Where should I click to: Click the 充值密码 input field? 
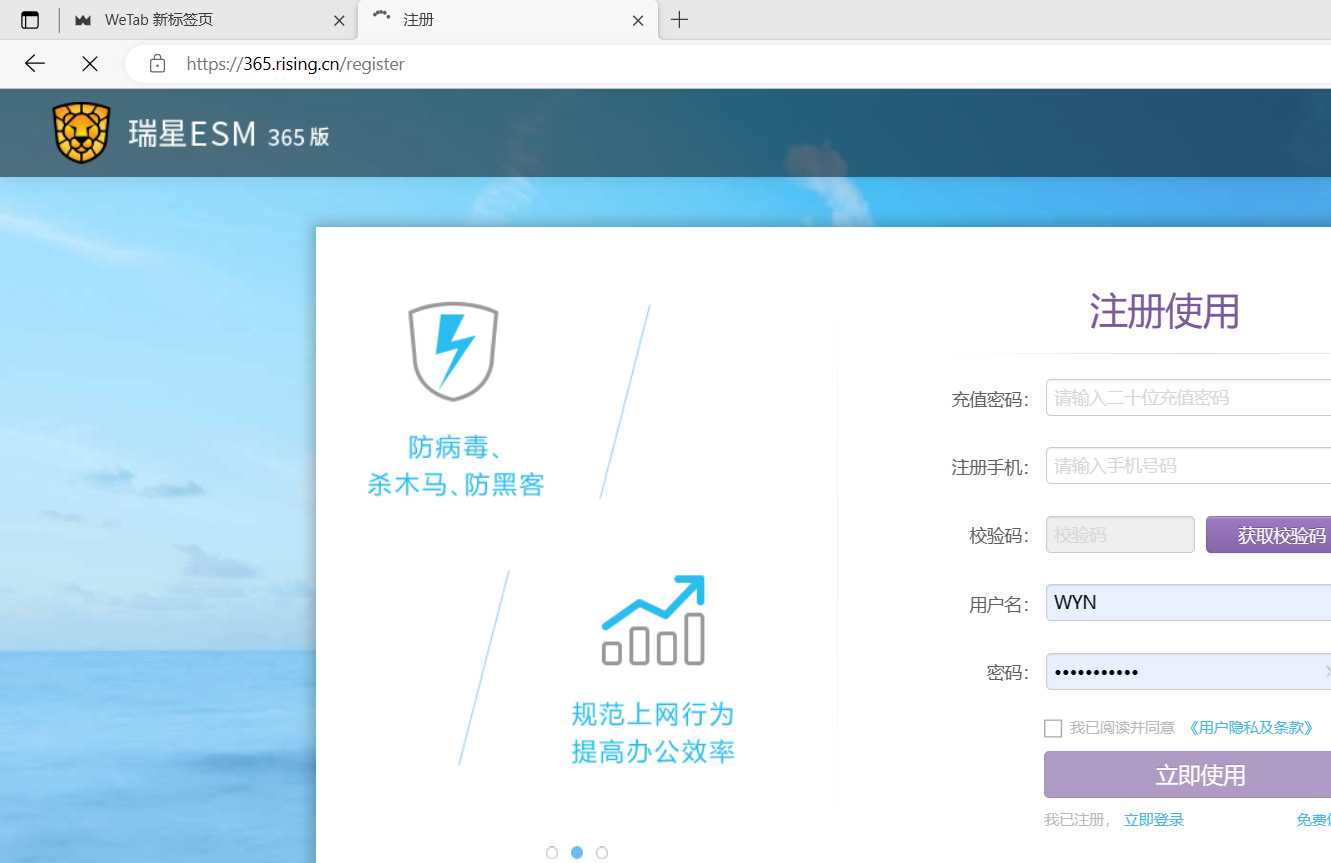1188,398
